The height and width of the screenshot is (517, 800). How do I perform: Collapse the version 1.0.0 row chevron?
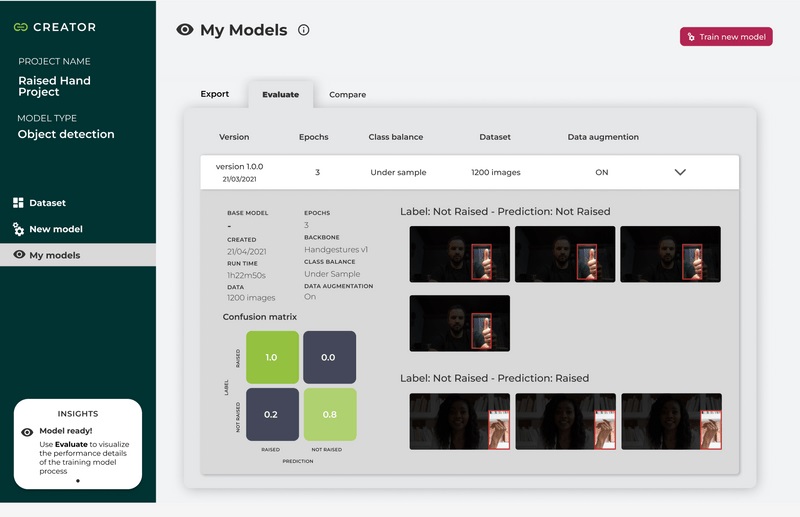680,172
